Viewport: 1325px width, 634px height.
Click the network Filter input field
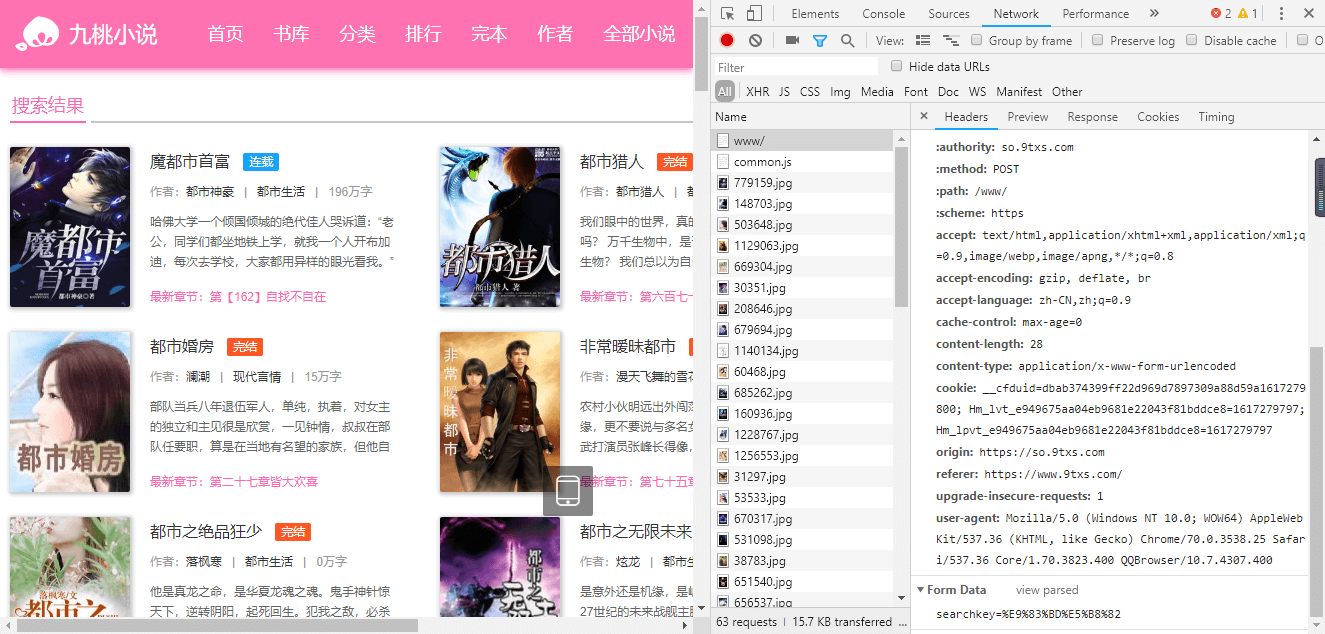[796, 67]
